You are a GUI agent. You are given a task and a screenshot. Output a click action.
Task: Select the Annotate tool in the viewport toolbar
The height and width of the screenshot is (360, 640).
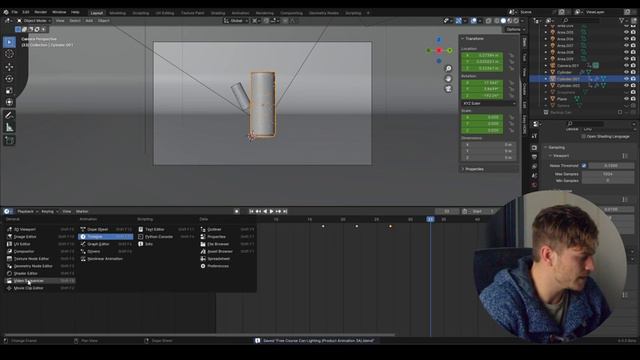(x=9, y=115)
